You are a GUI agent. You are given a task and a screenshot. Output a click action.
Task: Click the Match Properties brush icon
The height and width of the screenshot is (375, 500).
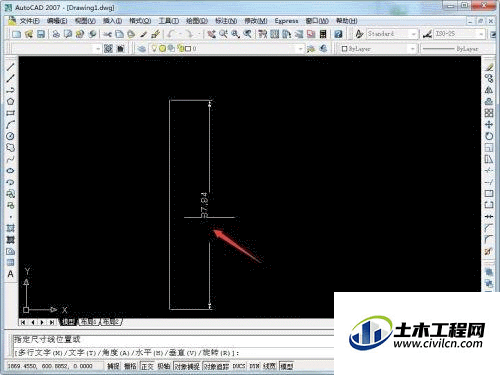(x=144, y=34)
